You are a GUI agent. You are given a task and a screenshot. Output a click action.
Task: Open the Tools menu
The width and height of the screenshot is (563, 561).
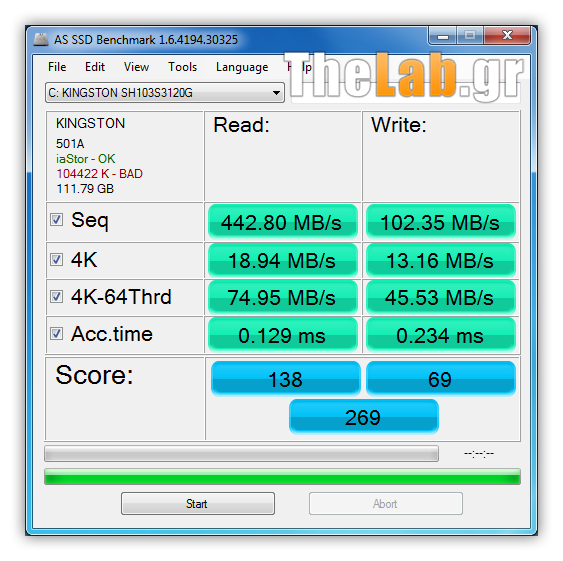(x=183, y=67)
